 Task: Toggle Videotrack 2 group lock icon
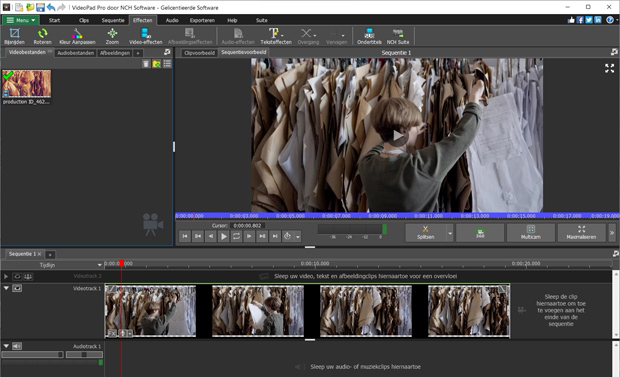click(28, 277)
